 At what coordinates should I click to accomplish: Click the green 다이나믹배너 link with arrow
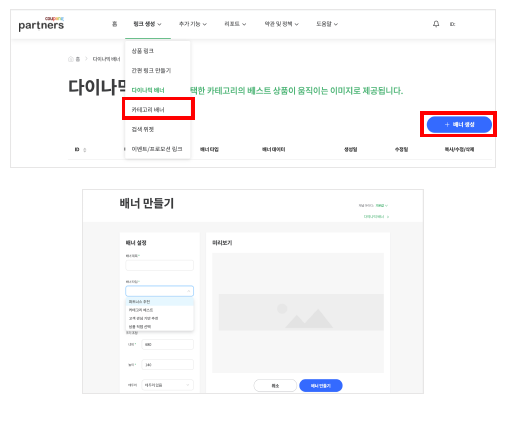(x=376, y=217)
